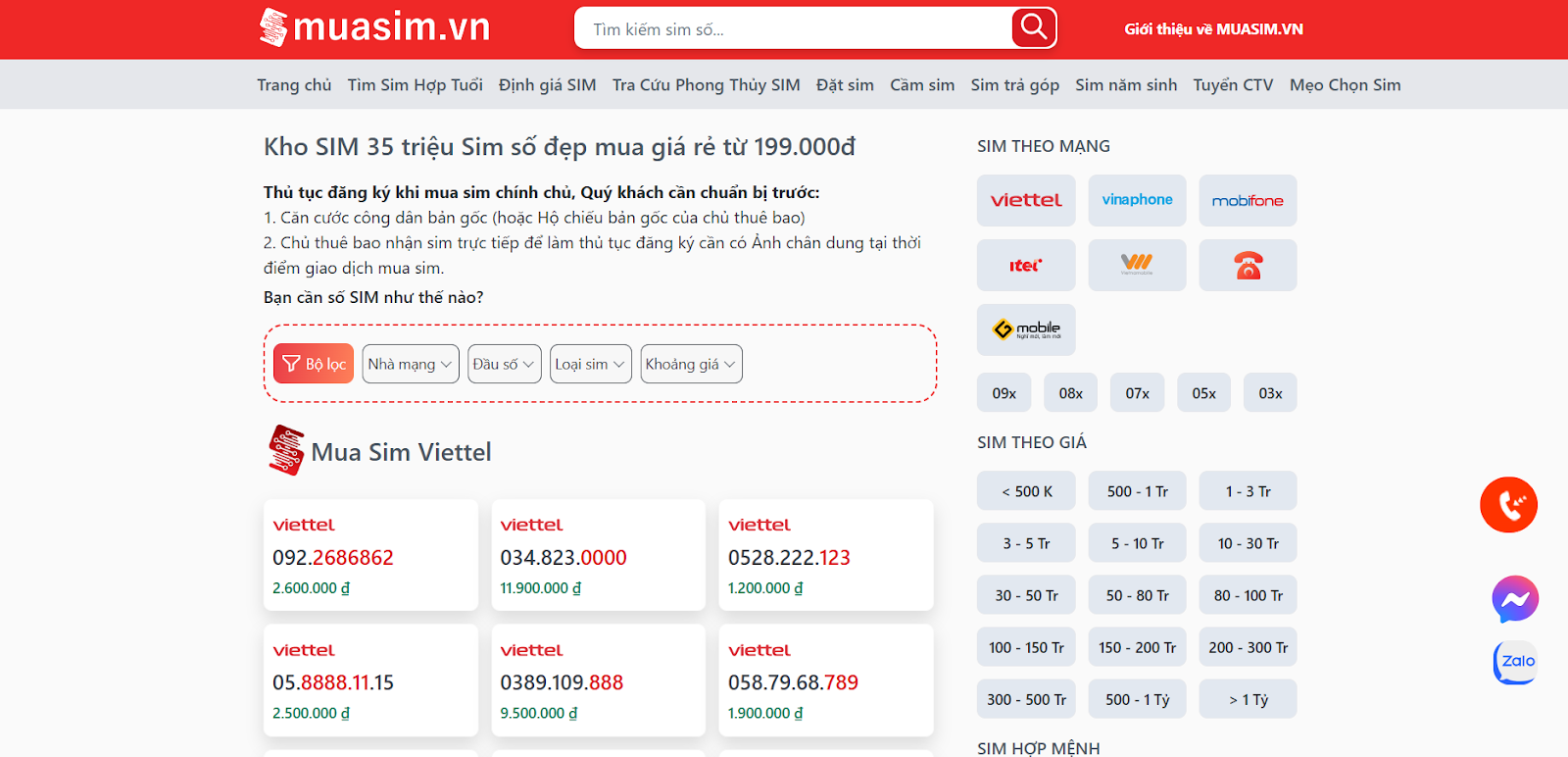Screen dimensions: 1568x757
Task: Expand the Loại sim dropdown
Action: 591,364
